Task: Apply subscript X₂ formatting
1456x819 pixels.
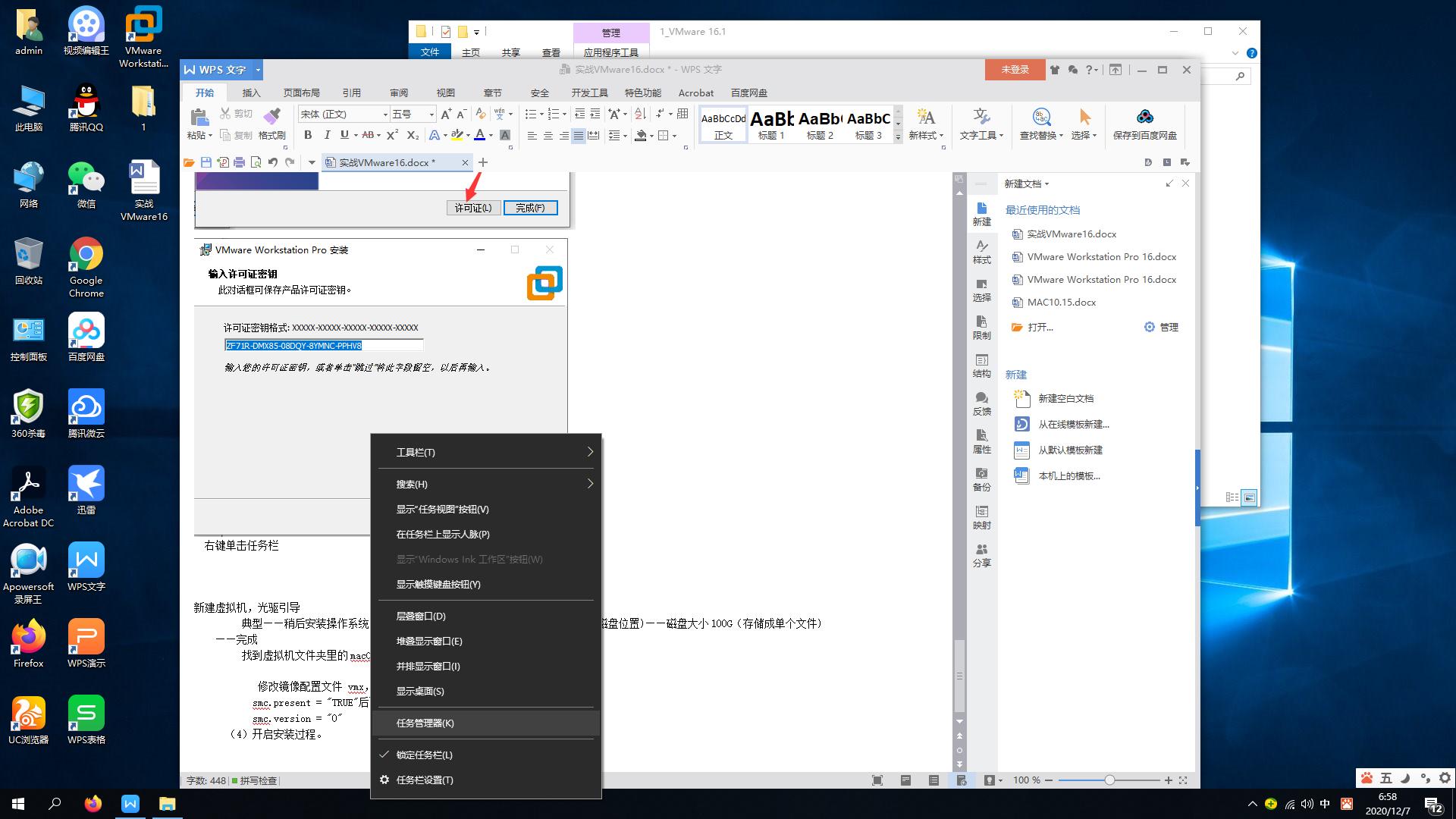Action: point(412,136)
